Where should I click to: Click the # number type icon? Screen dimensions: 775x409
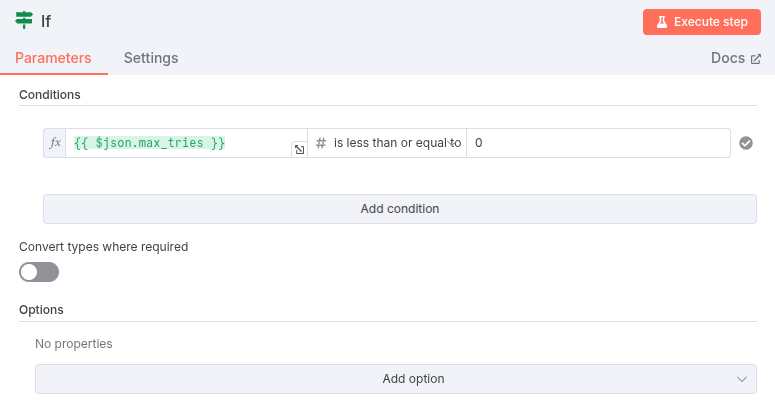pos(321,143)
